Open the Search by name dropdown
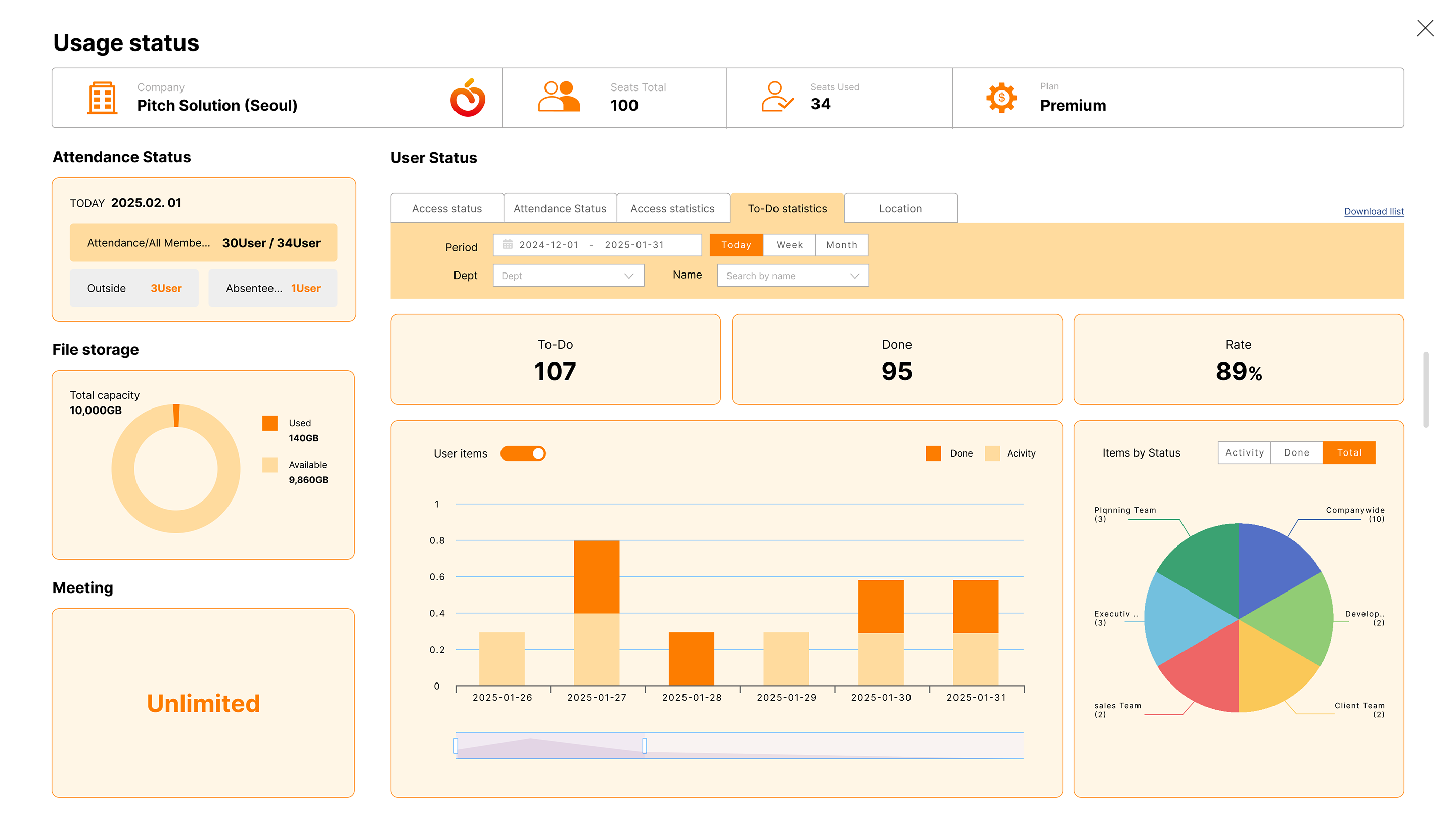1456x819 pixels. point(792,275)
